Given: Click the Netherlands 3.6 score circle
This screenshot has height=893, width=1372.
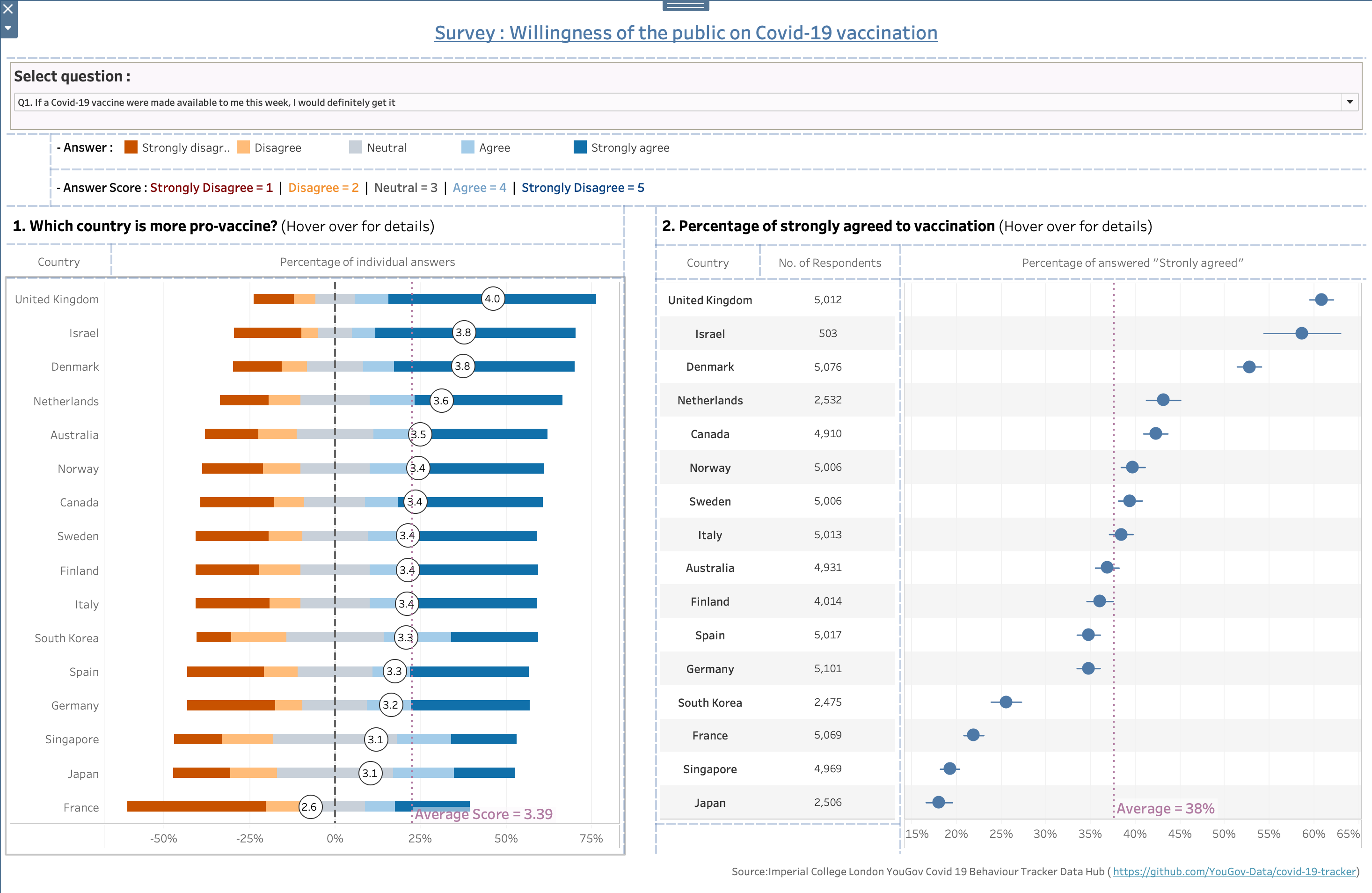Looking at the screenshot, I should click(441, 401).
